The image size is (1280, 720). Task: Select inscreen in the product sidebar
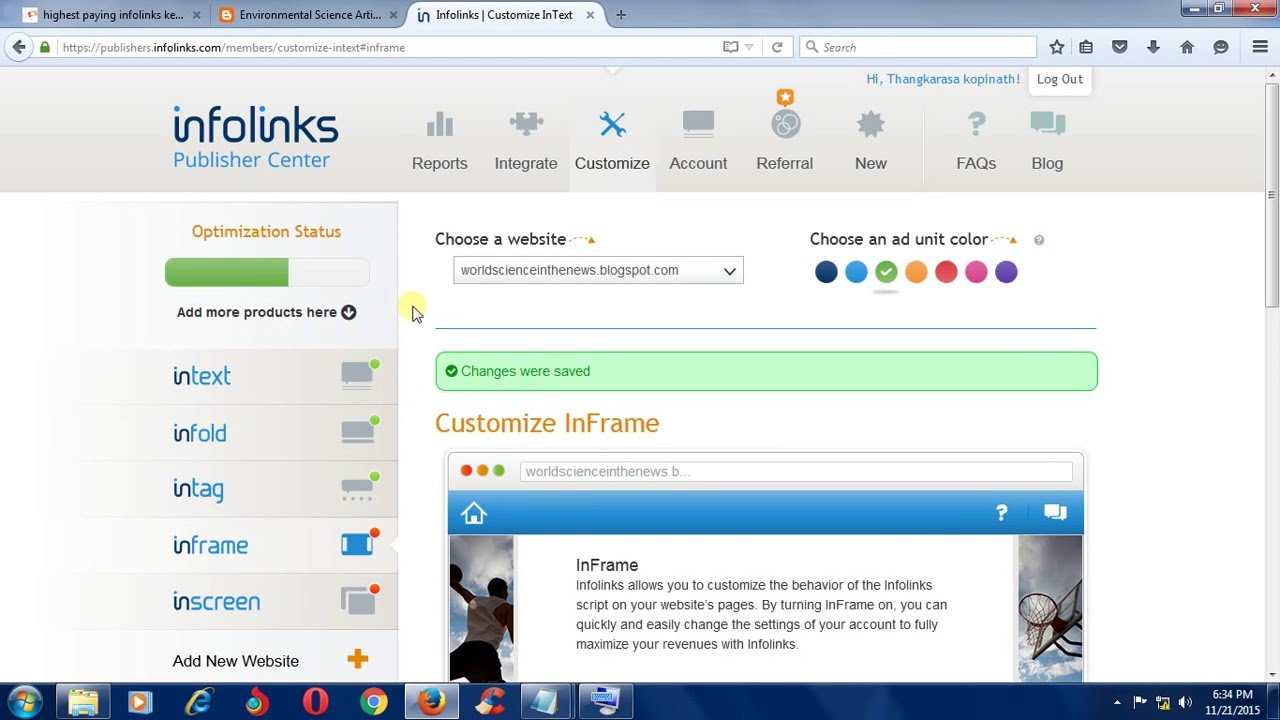216,601
